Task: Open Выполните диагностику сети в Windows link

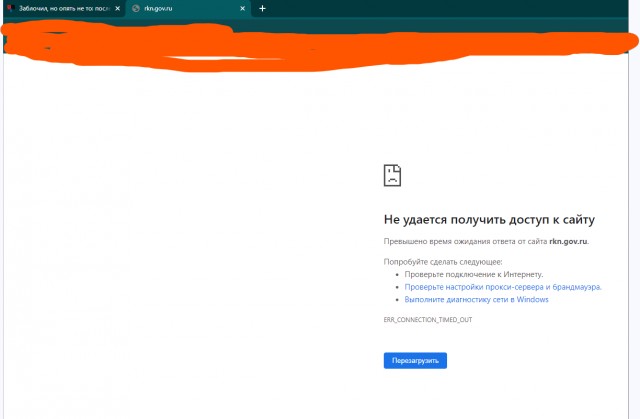Action: coord(476,299)
